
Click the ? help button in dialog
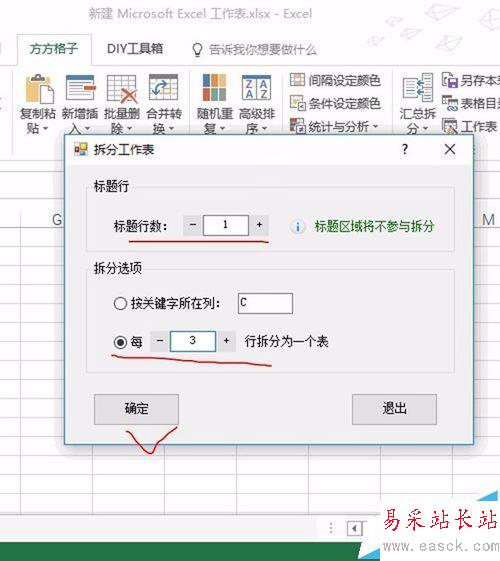point(405,149)
